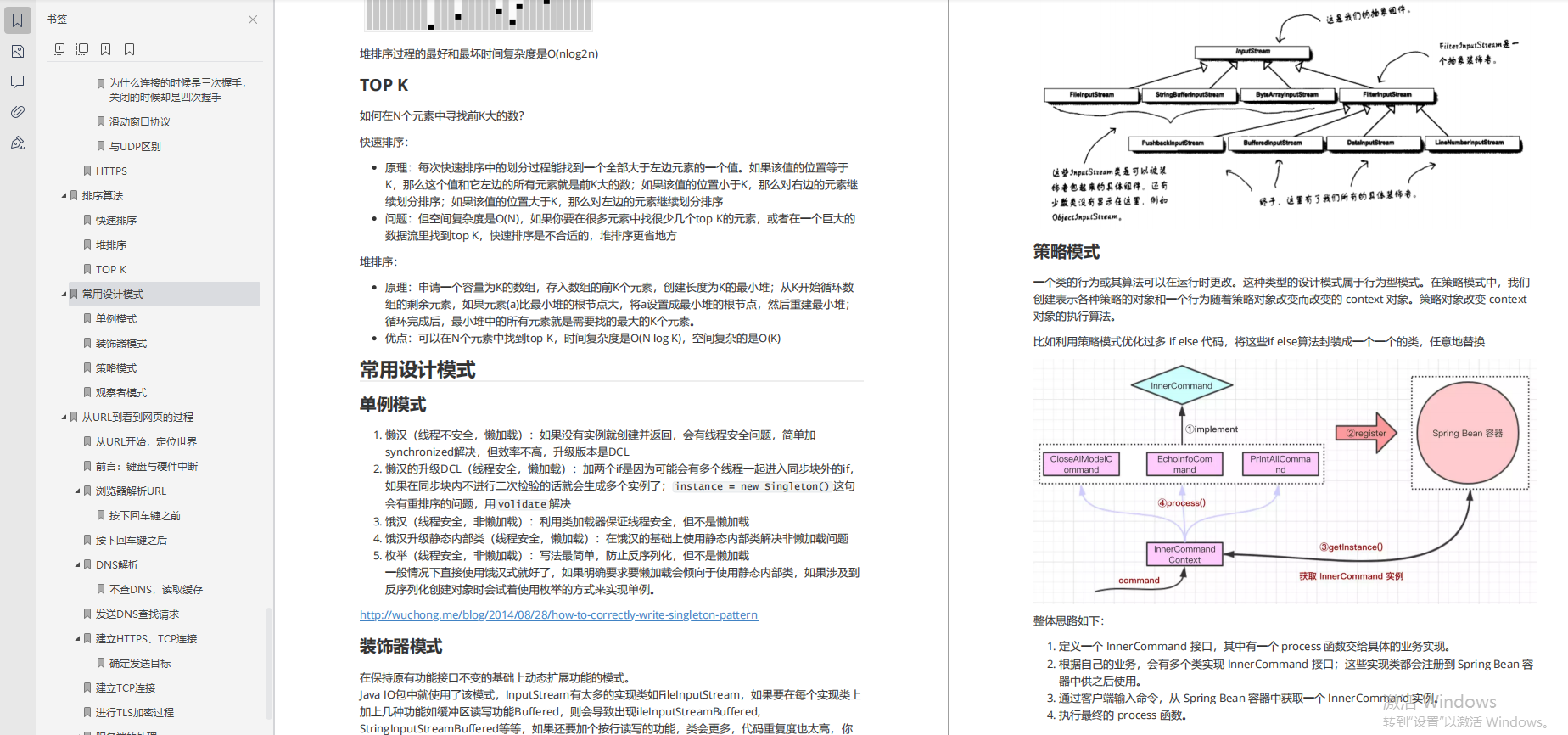
Task: Jump to the 前言：键盘与硬件中断 bookmark
Action: [x=146, y=466]
